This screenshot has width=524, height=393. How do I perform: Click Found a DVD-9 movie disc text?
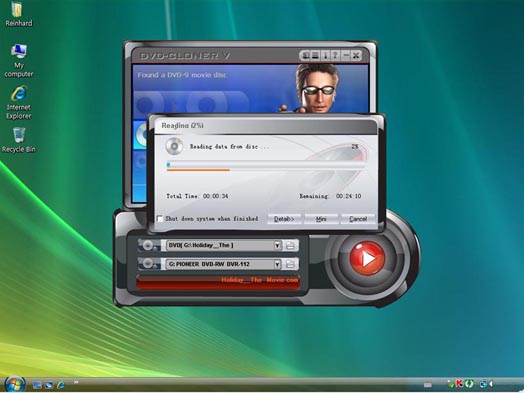[x=182, y=75]
